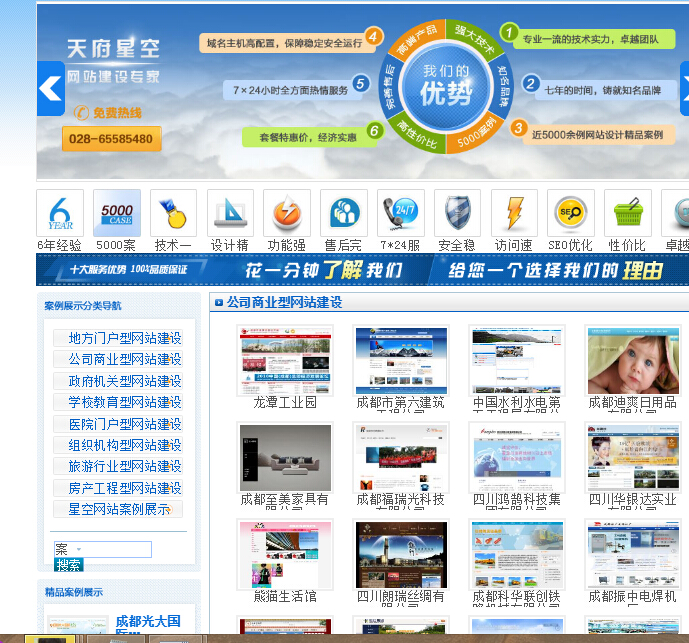View 中国水利水电第 case thumbnail
The height and width of the screenshot is (643, 689).
517,360
